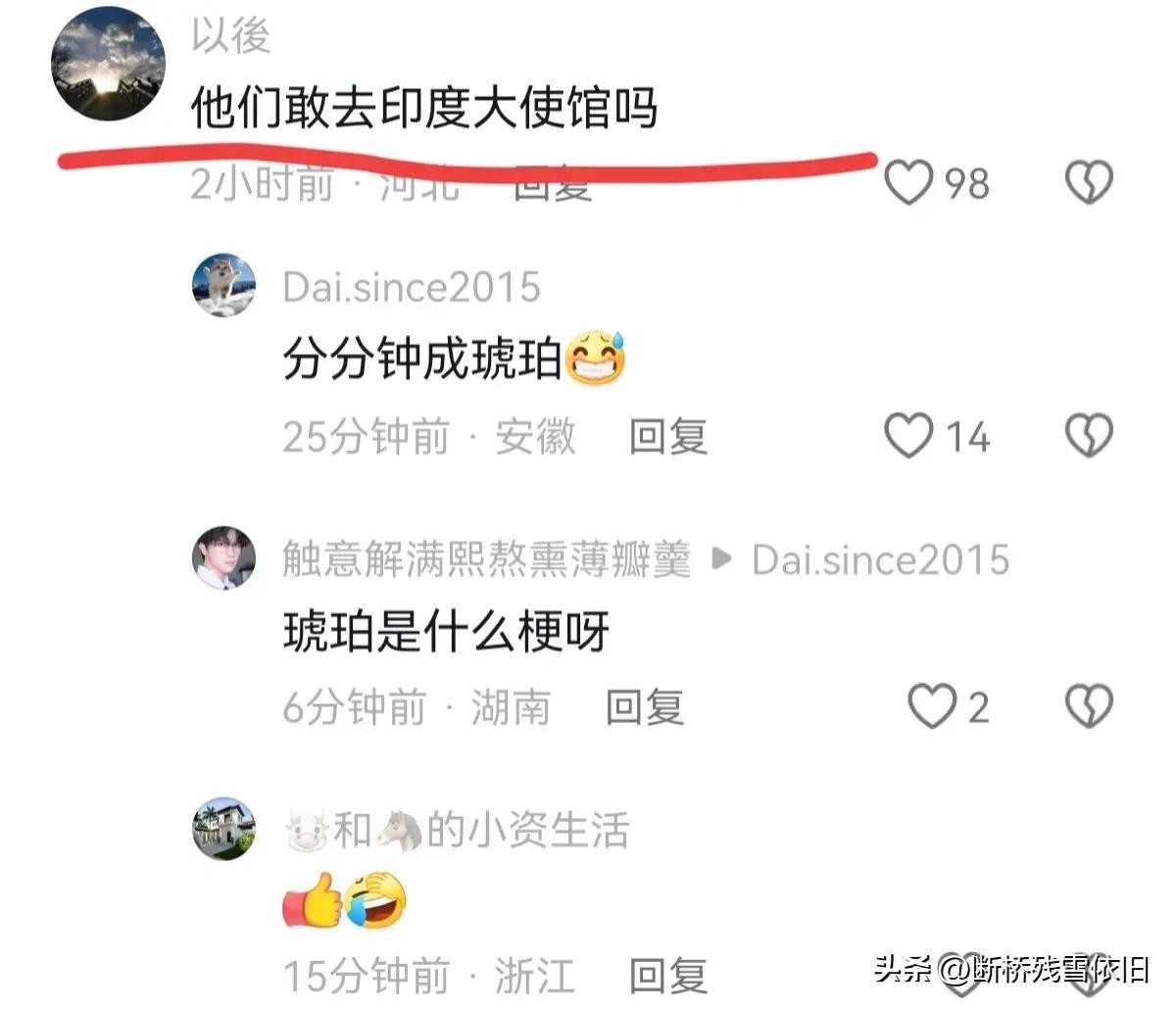Like Dai.since2015's comment with 14 likes
The height and width of the screenshot is (1010, 1176).
[908, 436]
